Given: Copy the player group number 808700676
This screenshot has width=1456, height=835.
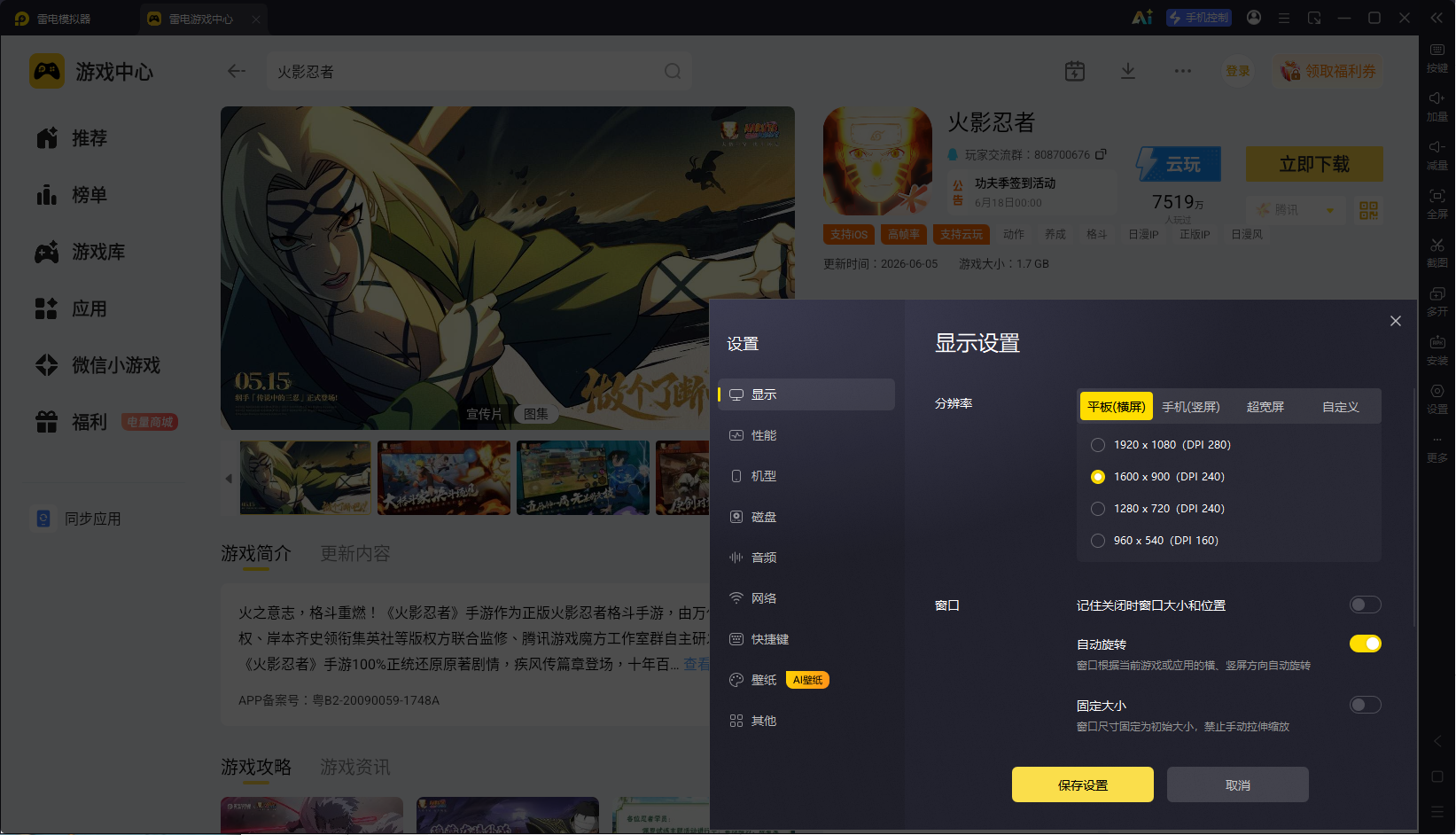Looking at the screenshot, I should pos(1101,154).
